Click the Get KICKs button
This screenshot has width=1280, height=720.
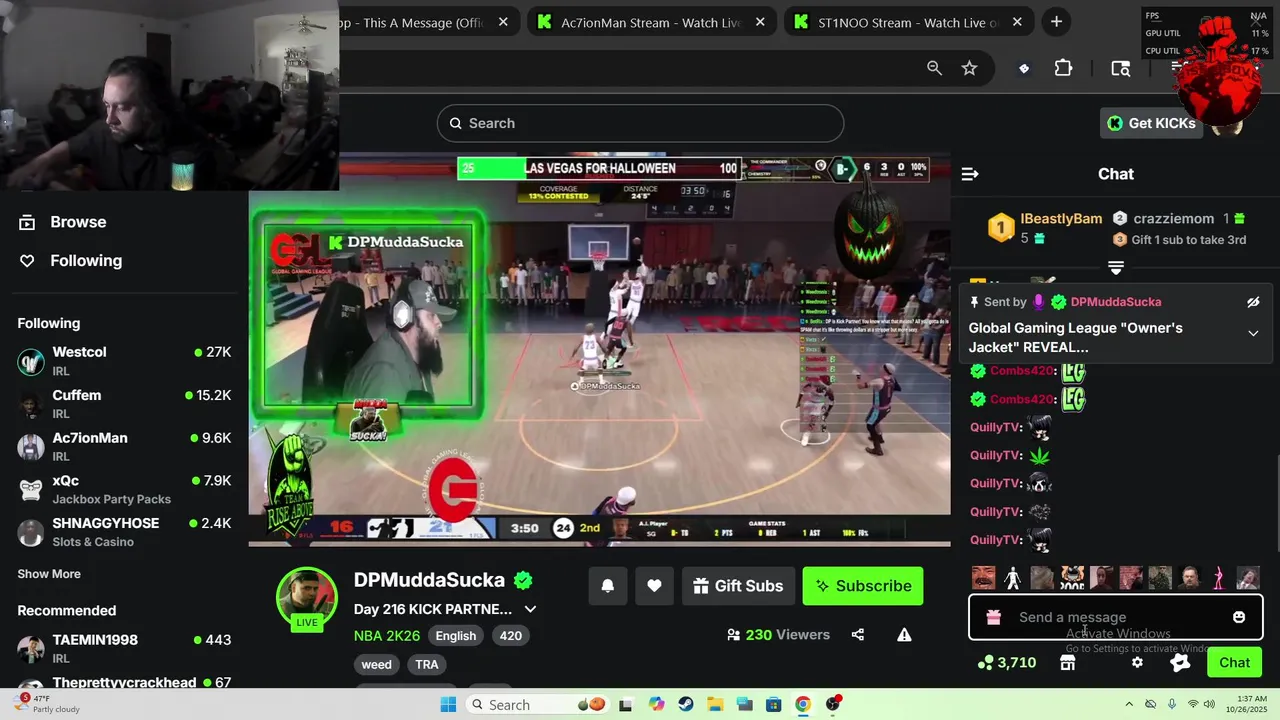pyautogui.click(x=1151, y=123)
